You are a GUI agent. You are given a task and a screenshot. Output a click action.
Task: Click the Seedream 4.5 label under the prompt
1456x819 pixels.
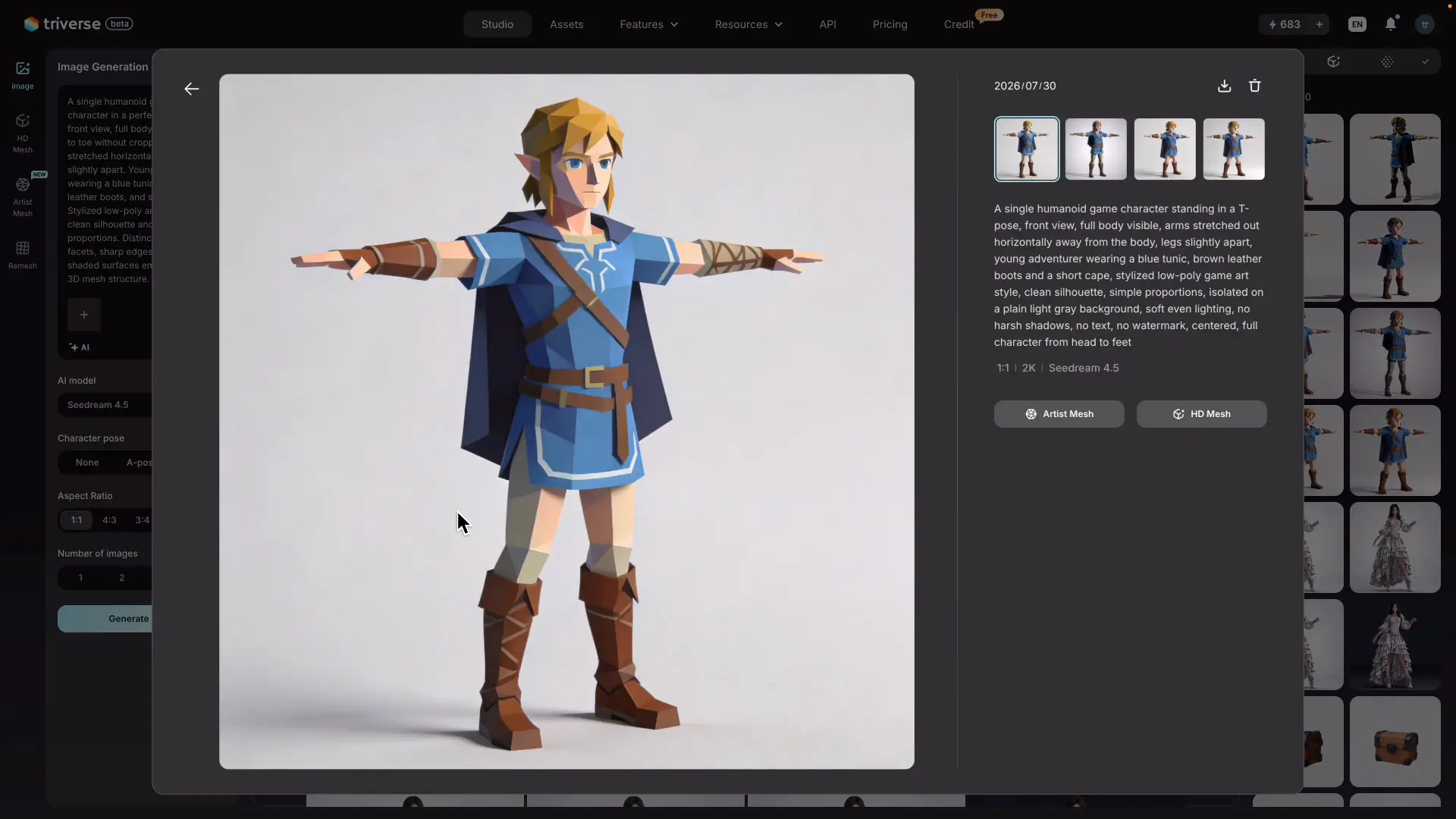coord(1084,369)
